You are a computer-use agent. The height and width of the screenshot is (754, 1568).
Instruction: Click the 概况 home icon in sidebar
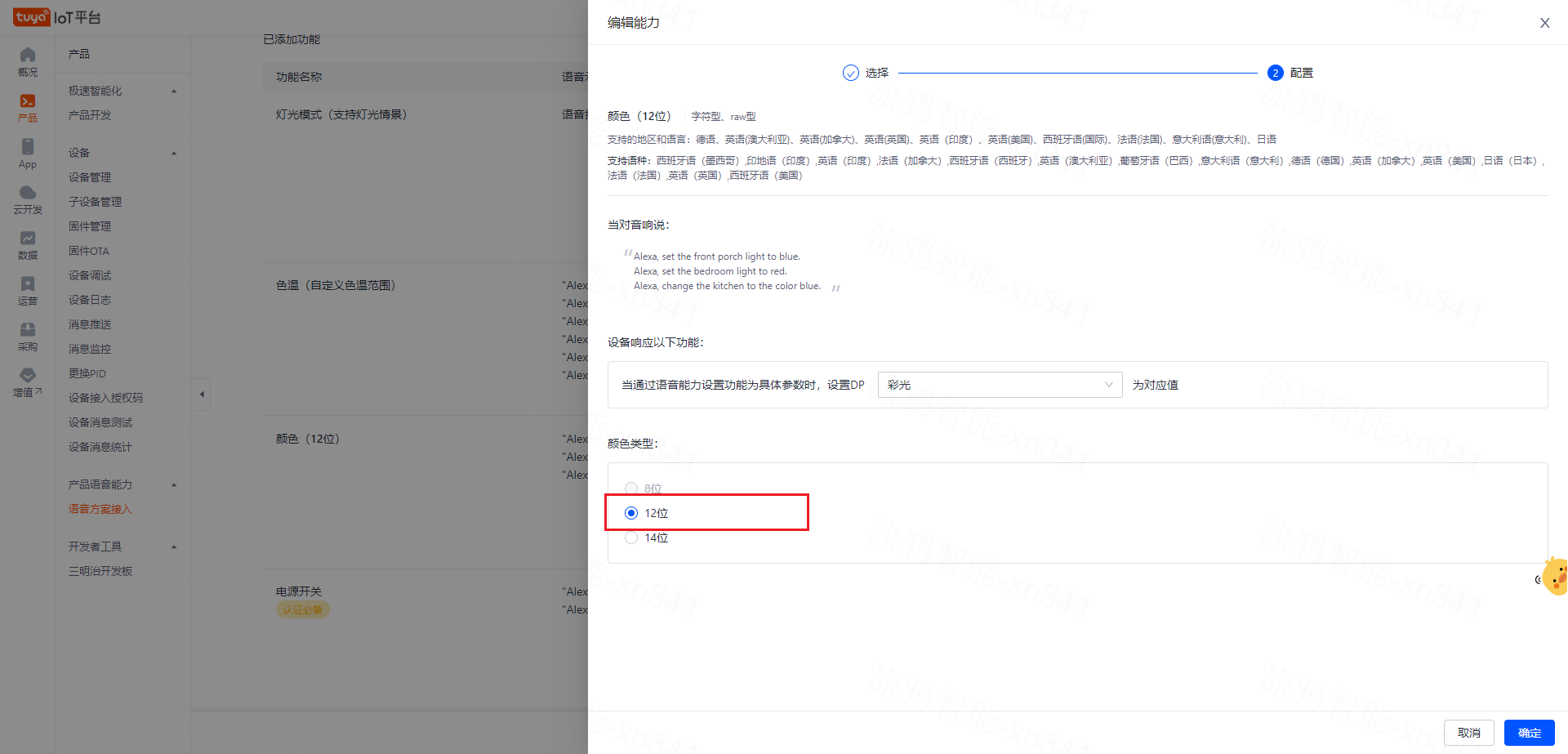28,56
